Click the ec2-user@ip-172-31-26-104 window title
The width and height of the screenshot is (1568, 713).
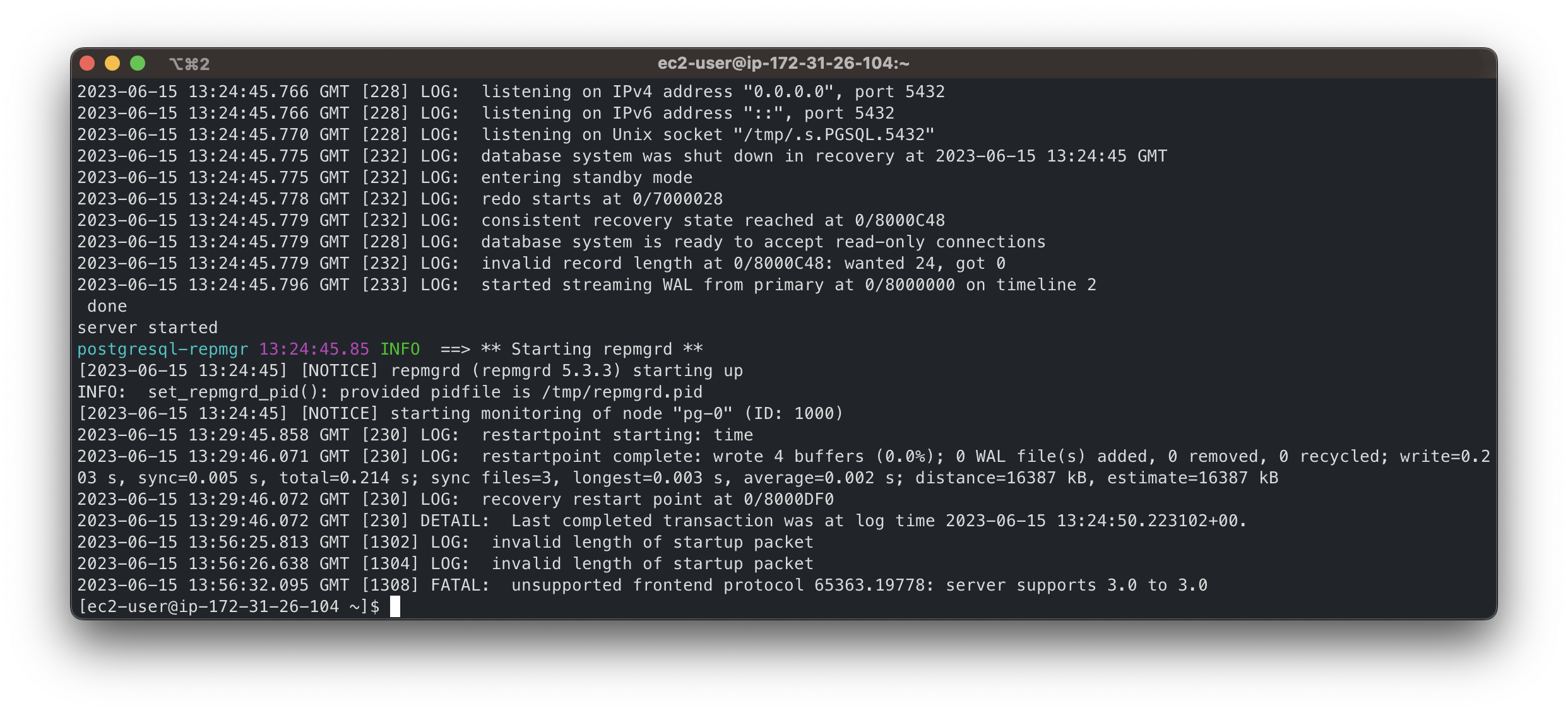point(783,63)
